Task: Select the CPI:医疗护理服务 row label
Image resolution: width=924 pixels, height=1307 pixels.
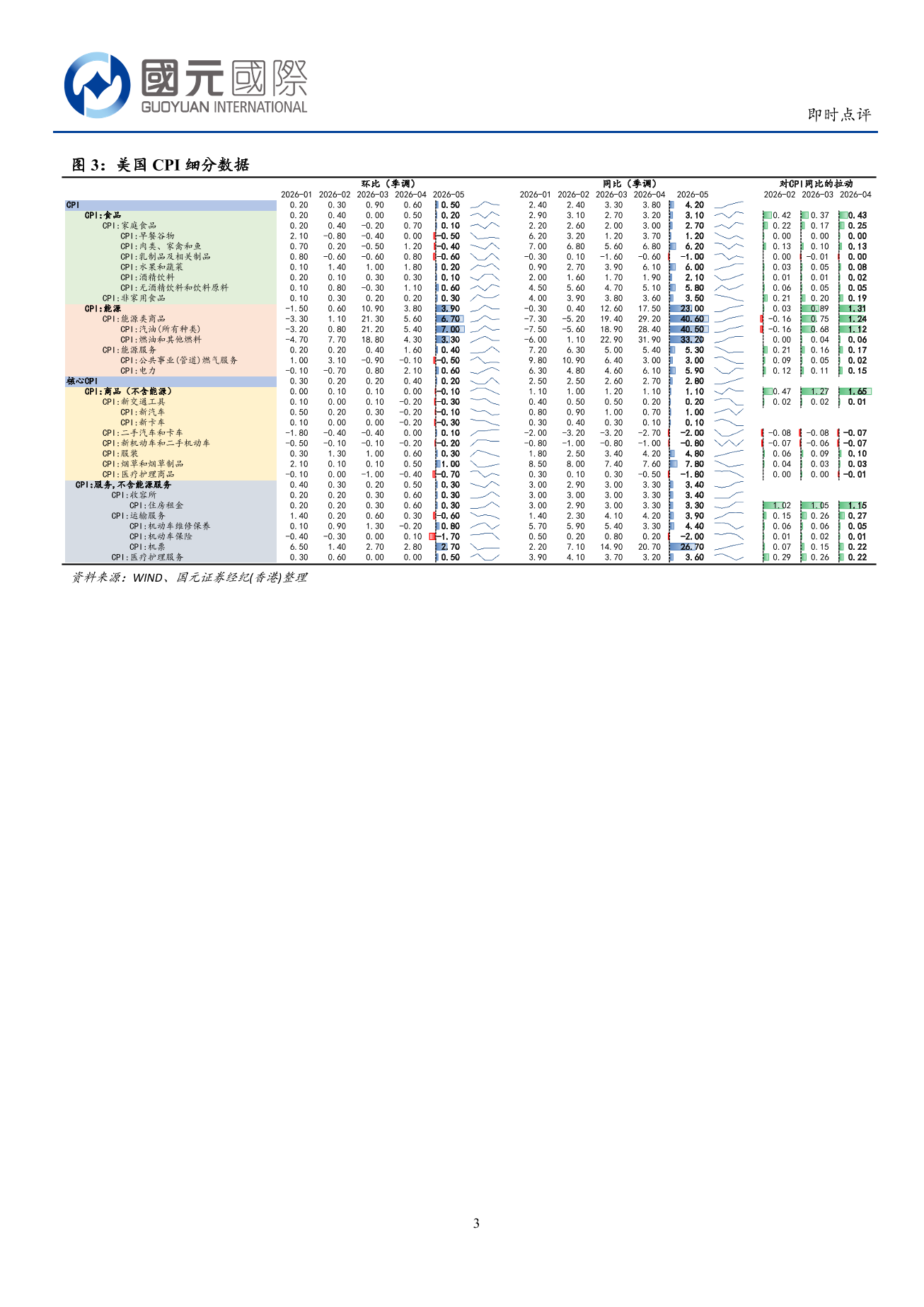Action: (x=147, y=558)
